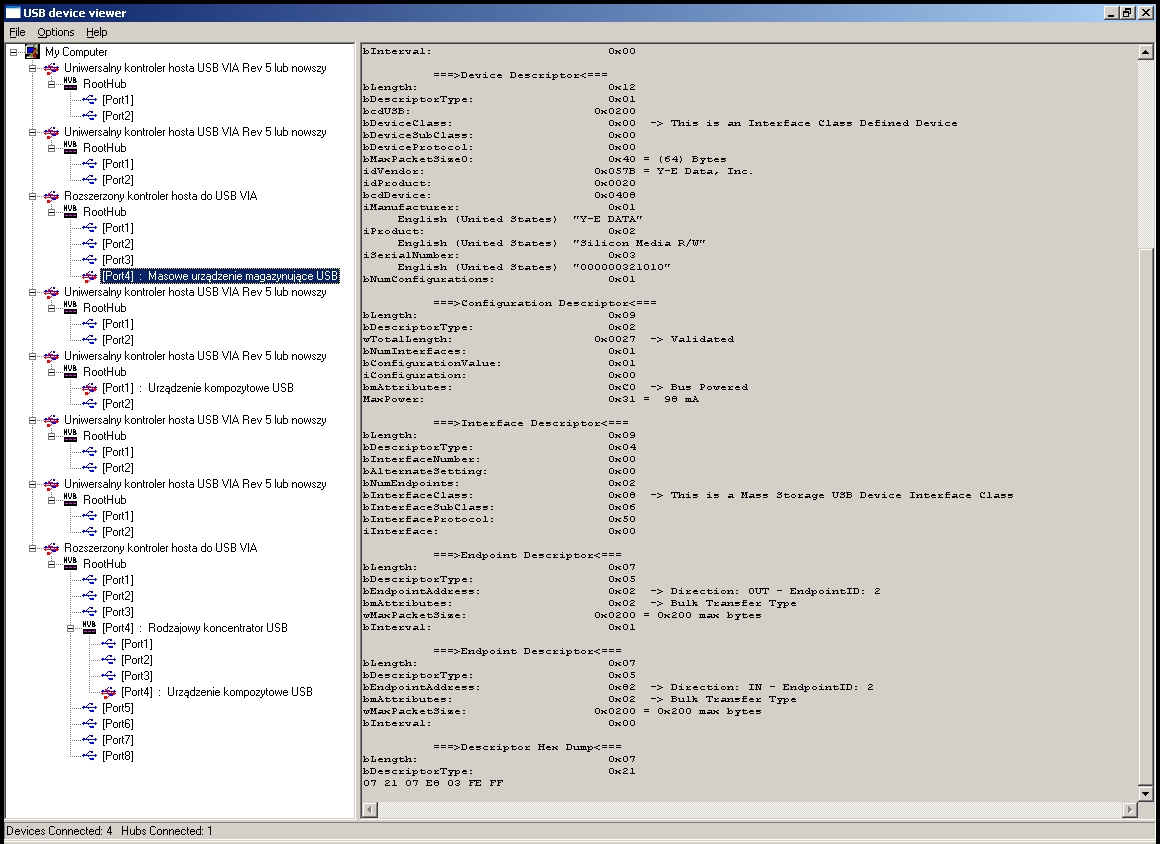
Task: Open the Help menu
Action: pos(96,32)
